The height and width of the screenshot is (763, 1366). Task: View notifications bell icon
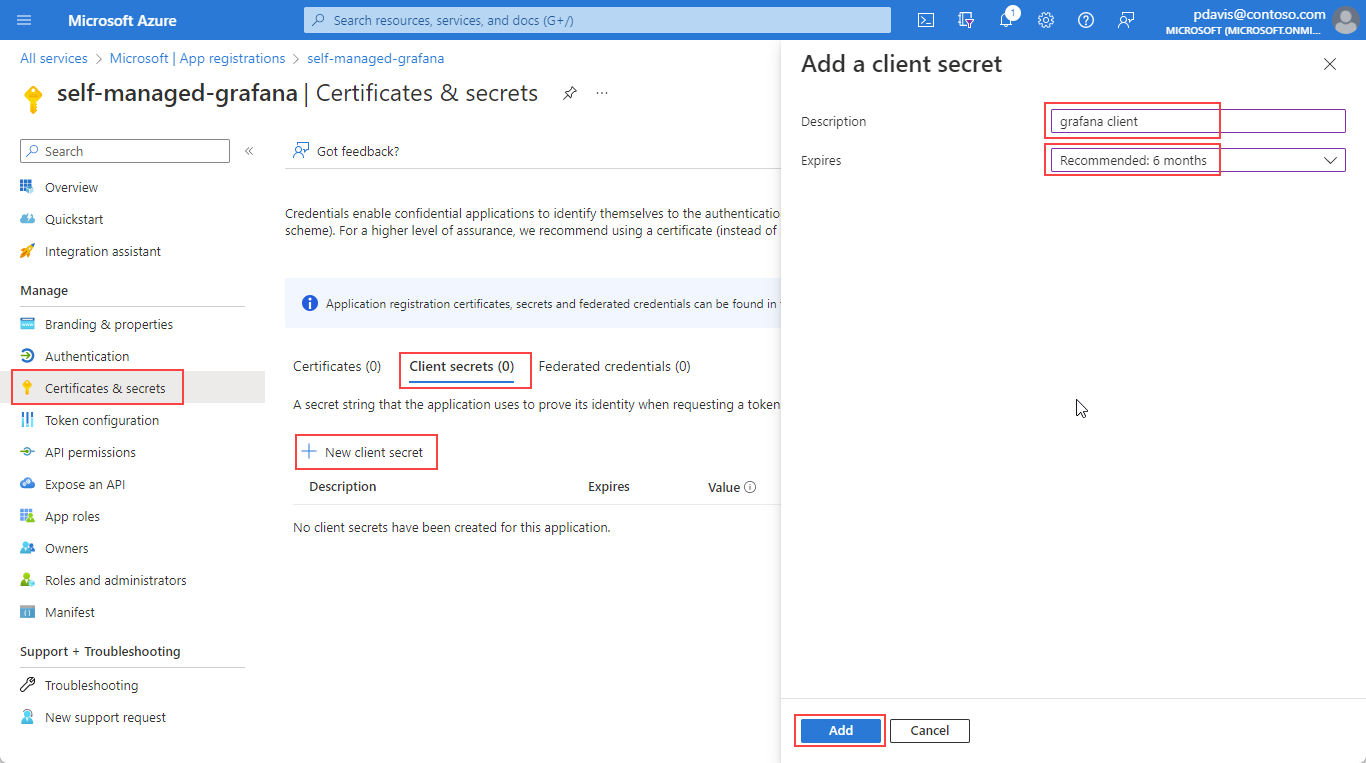pos(1007,20)
